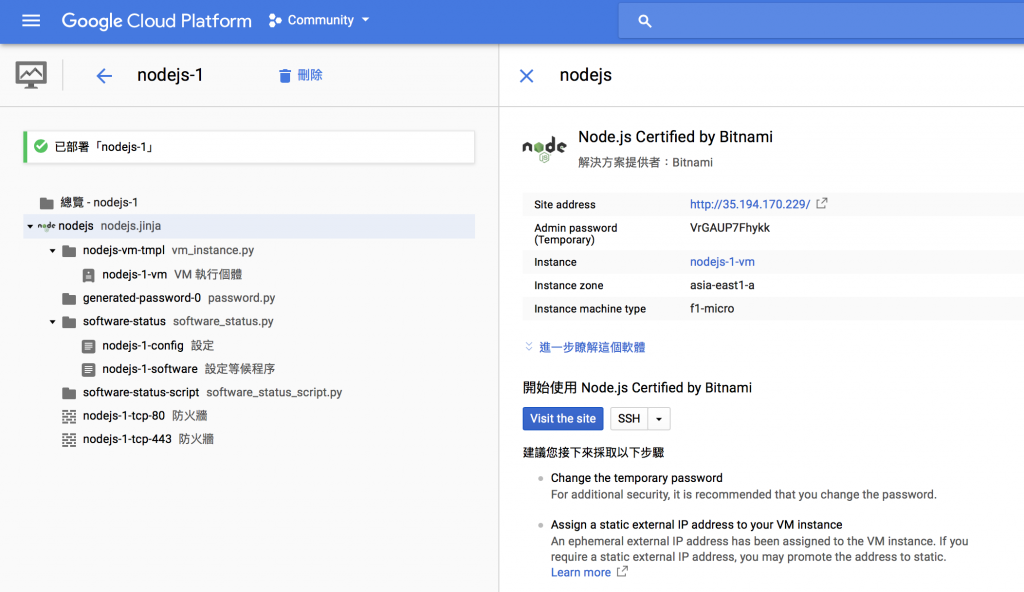Click the green deployed checkmark icon
Image resolution: width=1024 pixels, height=592 pixels.
click(x=40, y=146)
